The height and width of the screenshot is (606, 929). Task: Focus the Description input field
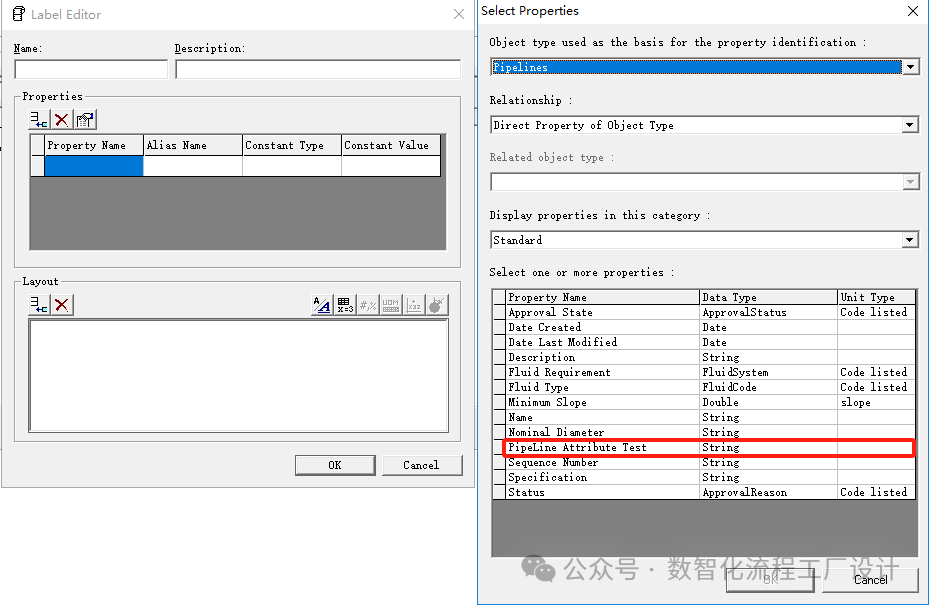pyautogui.click(x=318, y=69)
